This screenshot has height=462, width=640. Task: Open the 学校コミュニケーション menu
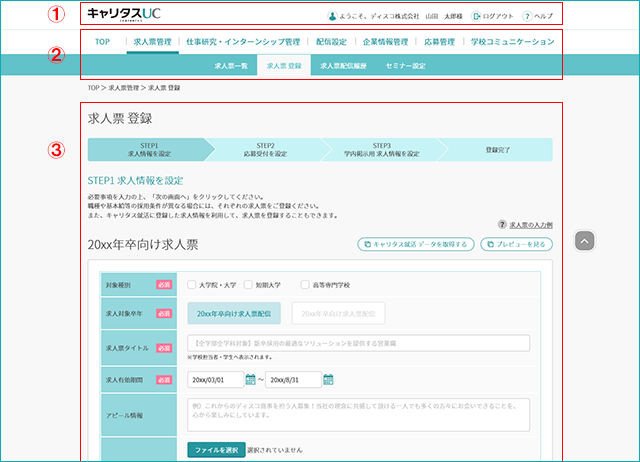[512, 42]
